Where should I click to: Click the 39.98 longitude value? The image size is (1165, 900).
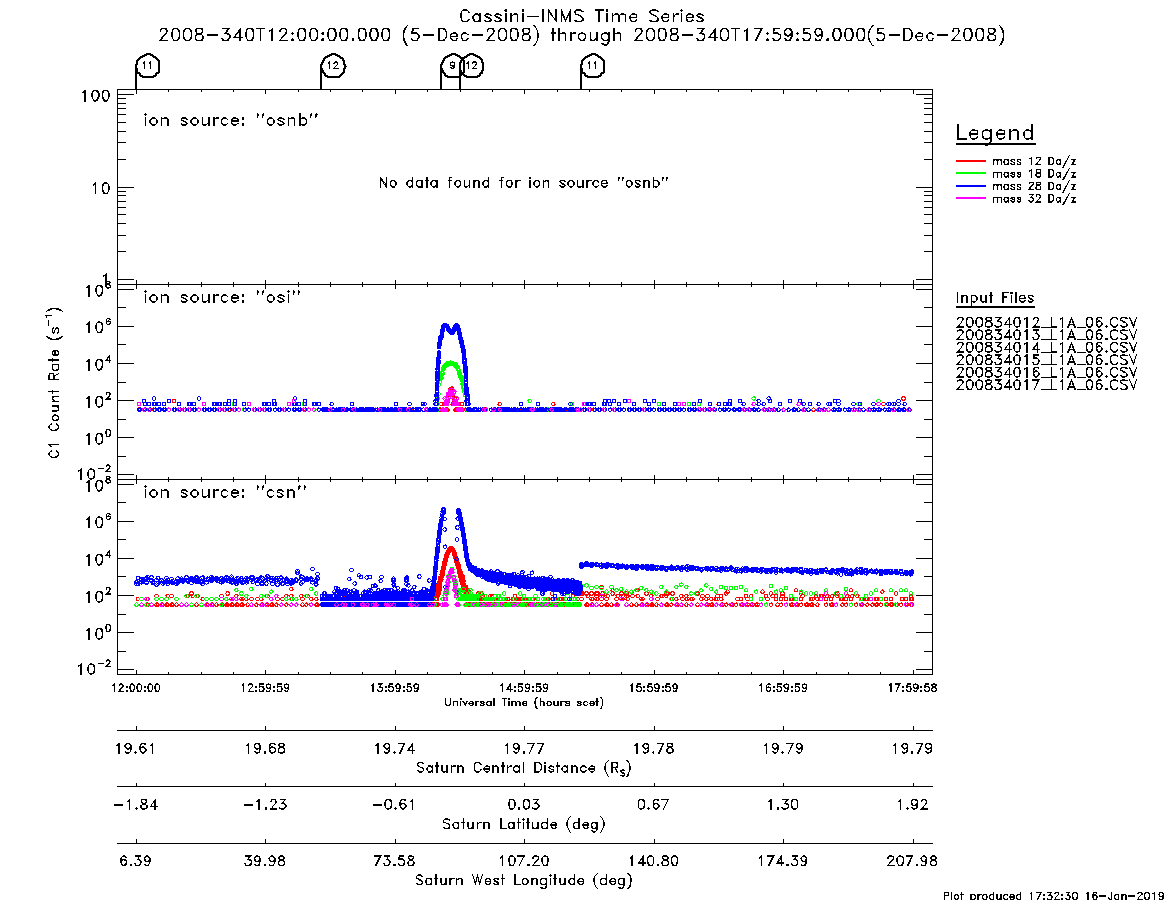click(x=265, y=861)
